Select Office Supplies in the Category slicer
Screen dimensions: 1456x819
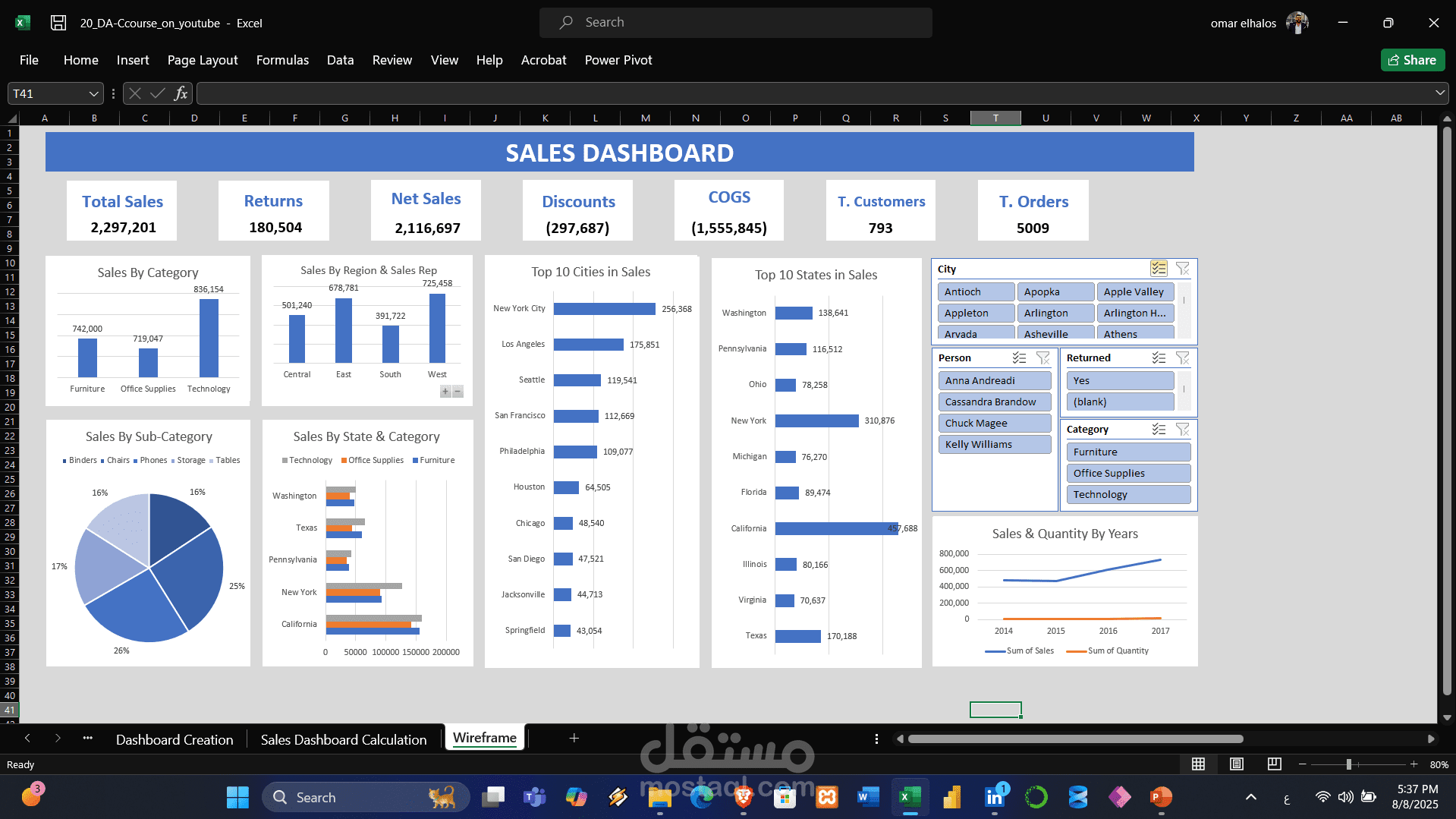click(x=1128, y=473)
